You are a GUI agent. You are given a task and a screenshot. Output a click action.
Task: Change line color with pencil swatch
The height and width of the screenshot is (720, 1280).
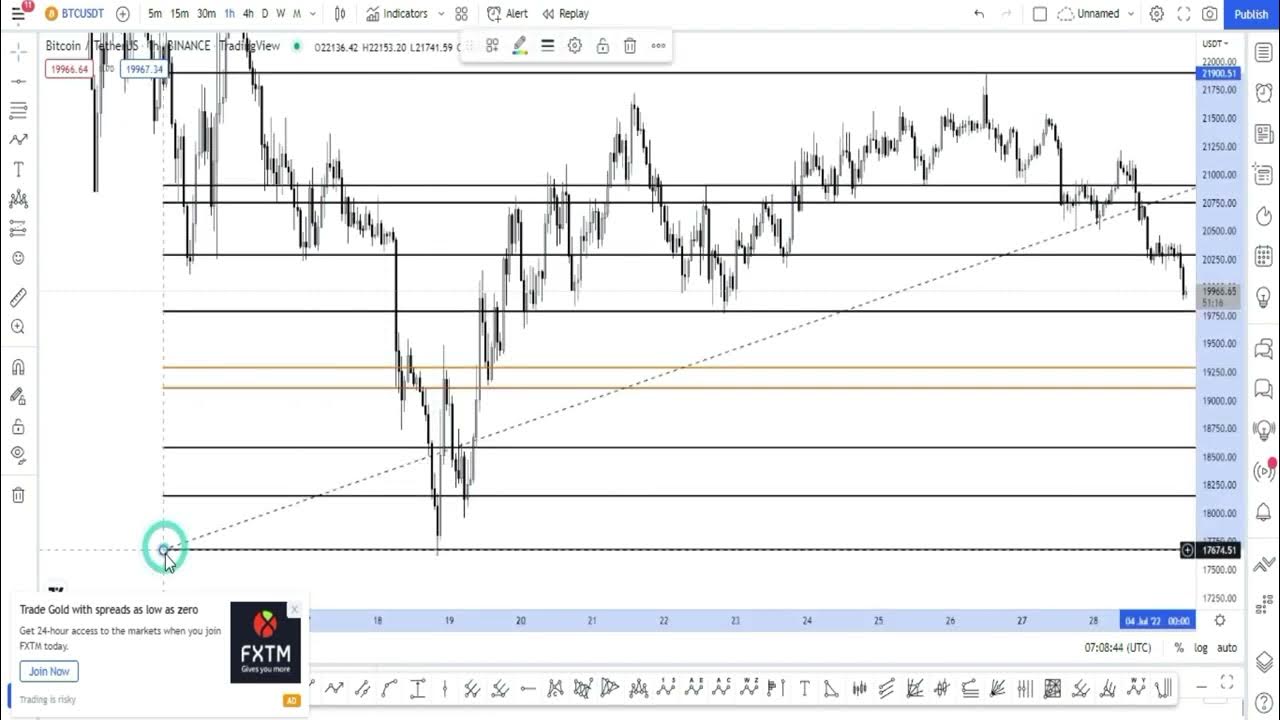pos(520,45)
